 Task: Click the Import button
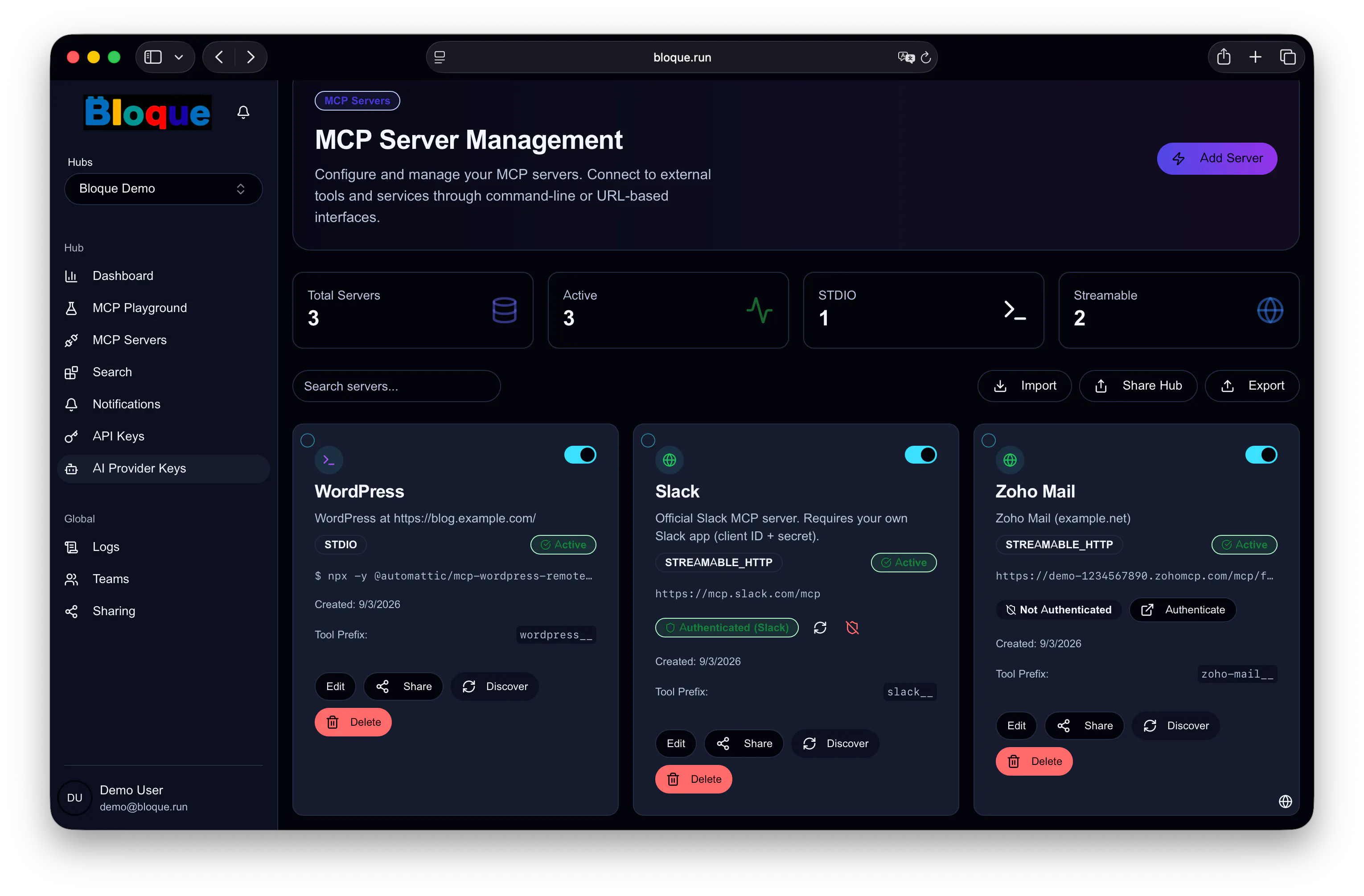pyautogui.click(x=1024, y=386)
